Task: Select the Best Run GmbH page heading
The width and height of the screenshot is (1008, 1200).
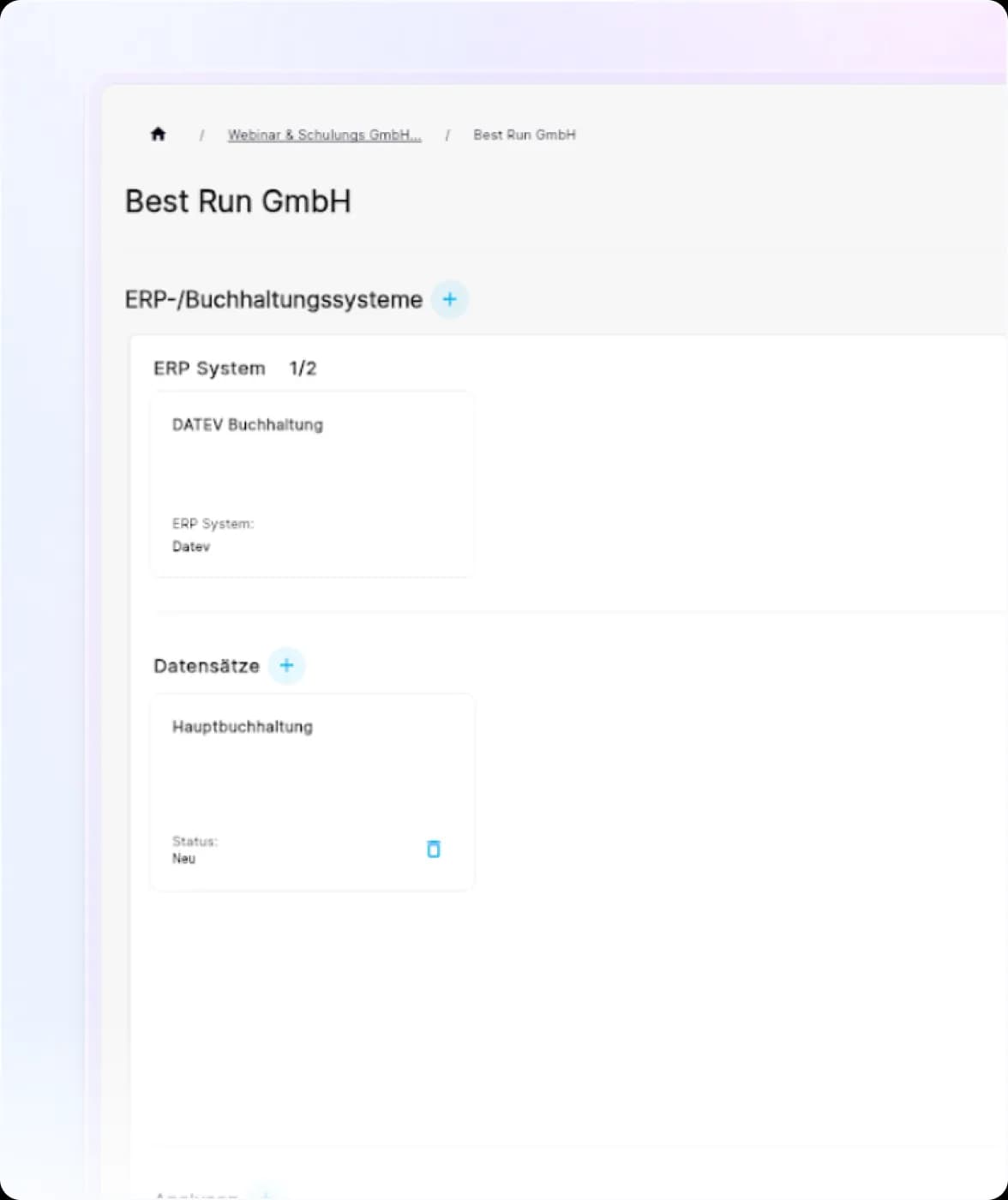Action: (x=238, y=201)
